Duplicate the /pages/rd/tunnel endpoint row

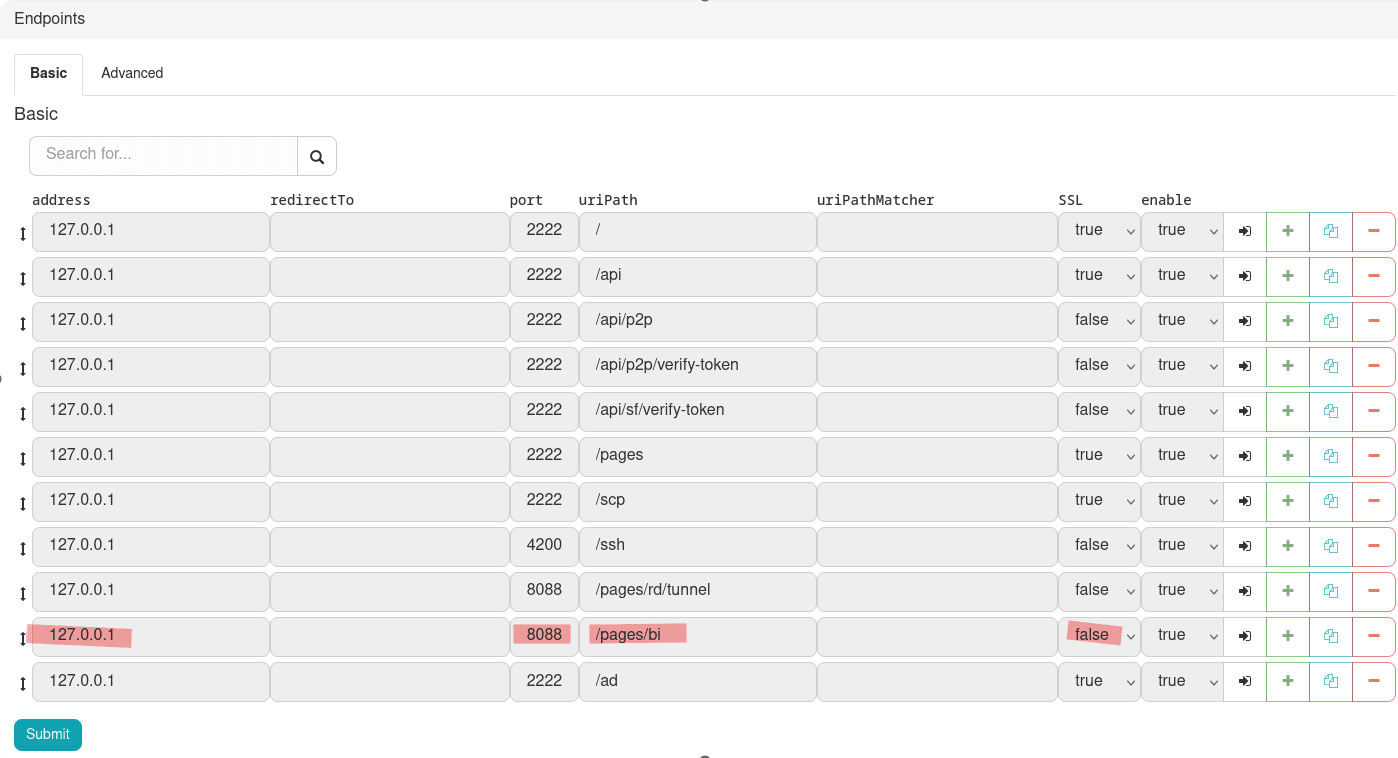point(1330,591)
